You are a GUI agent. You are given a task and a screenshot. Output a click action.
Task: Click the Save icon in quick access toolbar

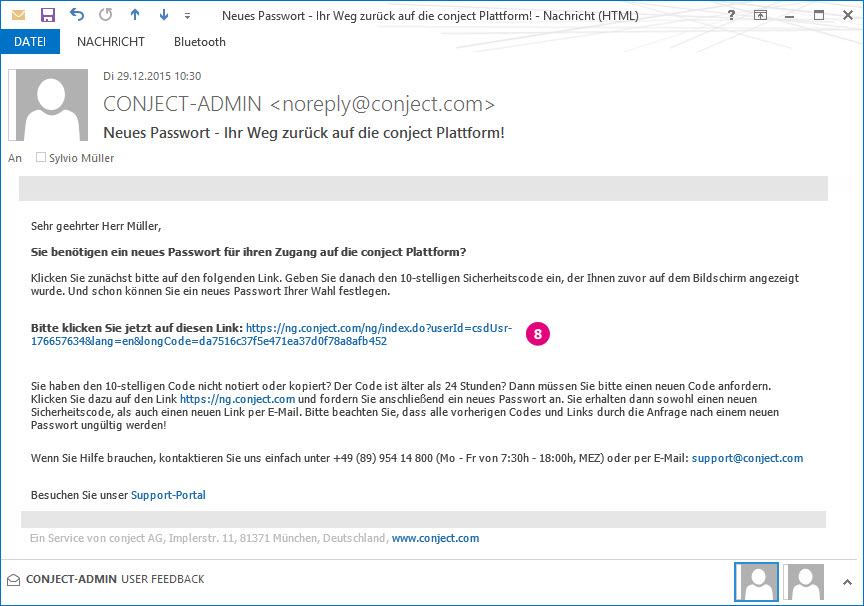47,15
